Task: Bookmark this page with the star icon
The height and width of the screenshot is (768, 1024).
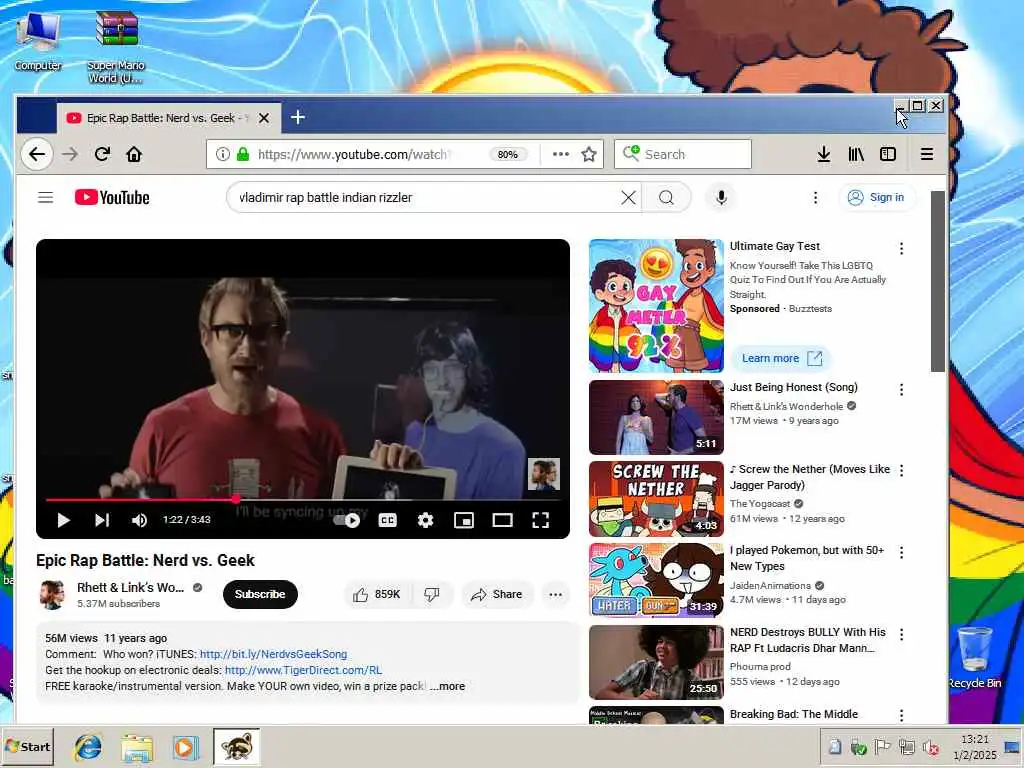Action: (x=589, y=155)
